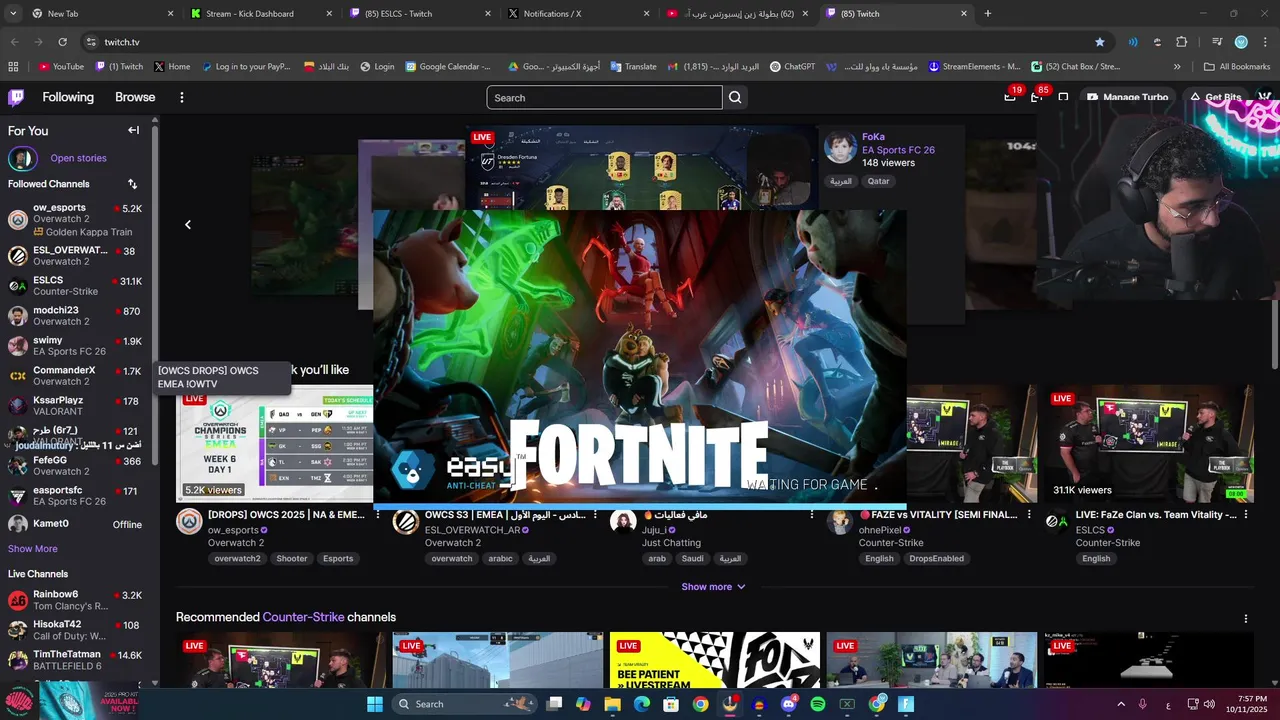
Task: Open options for Recommended Counter-Strike channels
Action: coord(1245,618)
